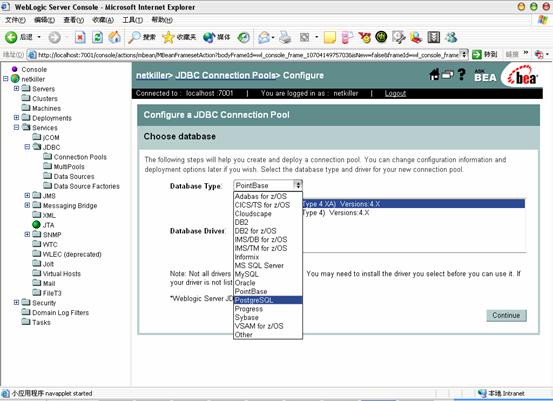Click the Logout link

[x=395, y=93]
